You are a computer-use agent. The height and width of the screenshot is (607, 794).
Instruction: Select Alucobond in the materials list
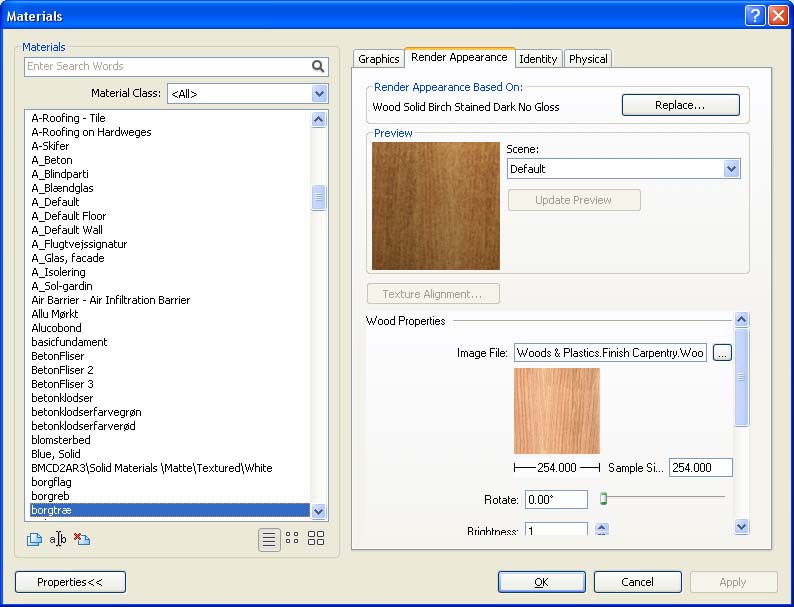(57, 328)
